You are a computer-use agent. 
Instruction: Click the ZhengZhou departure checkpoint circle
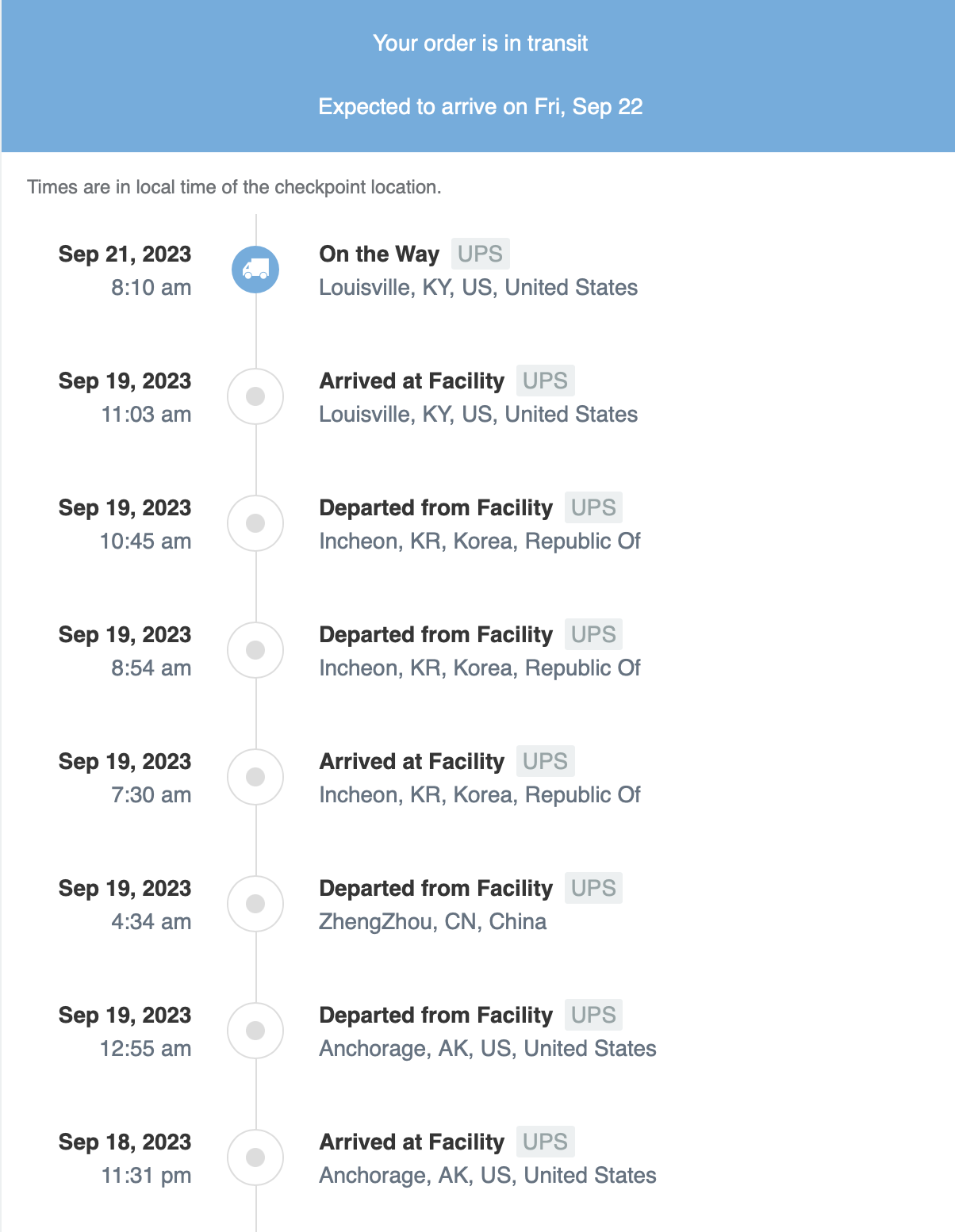255,904
